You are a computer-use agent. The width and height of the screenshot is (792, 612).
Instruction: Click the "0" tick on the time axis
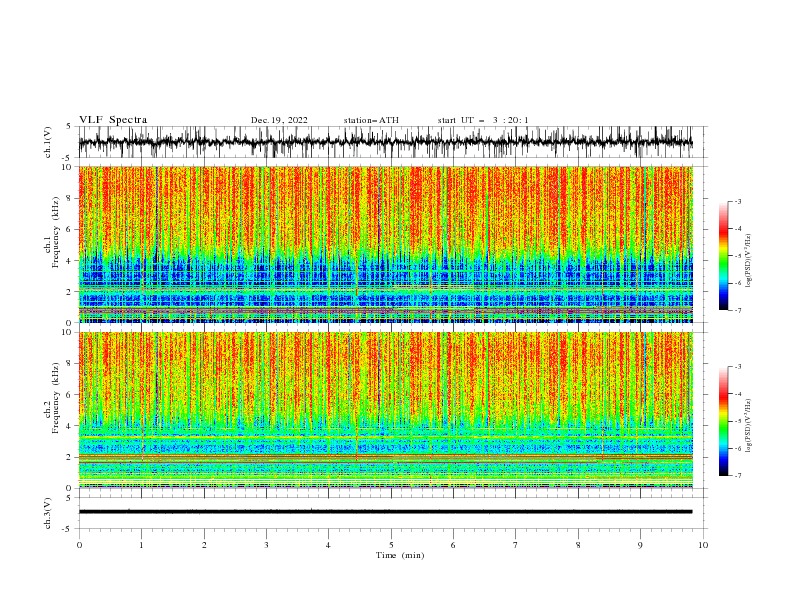79,545
